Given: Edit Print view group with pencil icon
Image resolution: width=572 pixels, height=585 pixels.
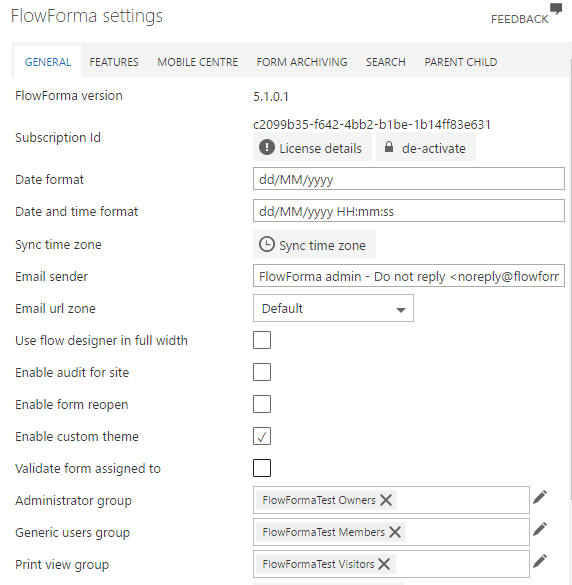Looking at the screenshot, I should (x=540, y=562).
